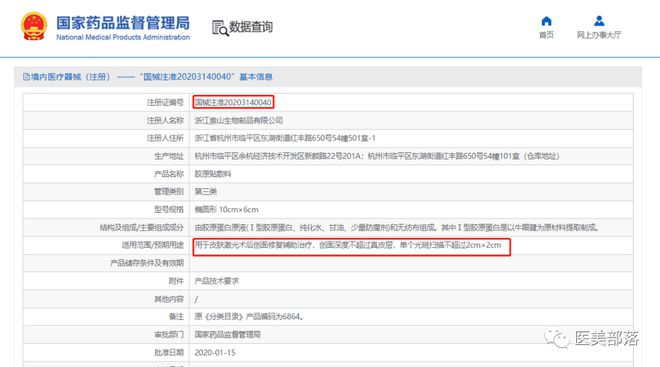
Task: Click the 备注 value mentioning 6864
Action: pos(249,316)
